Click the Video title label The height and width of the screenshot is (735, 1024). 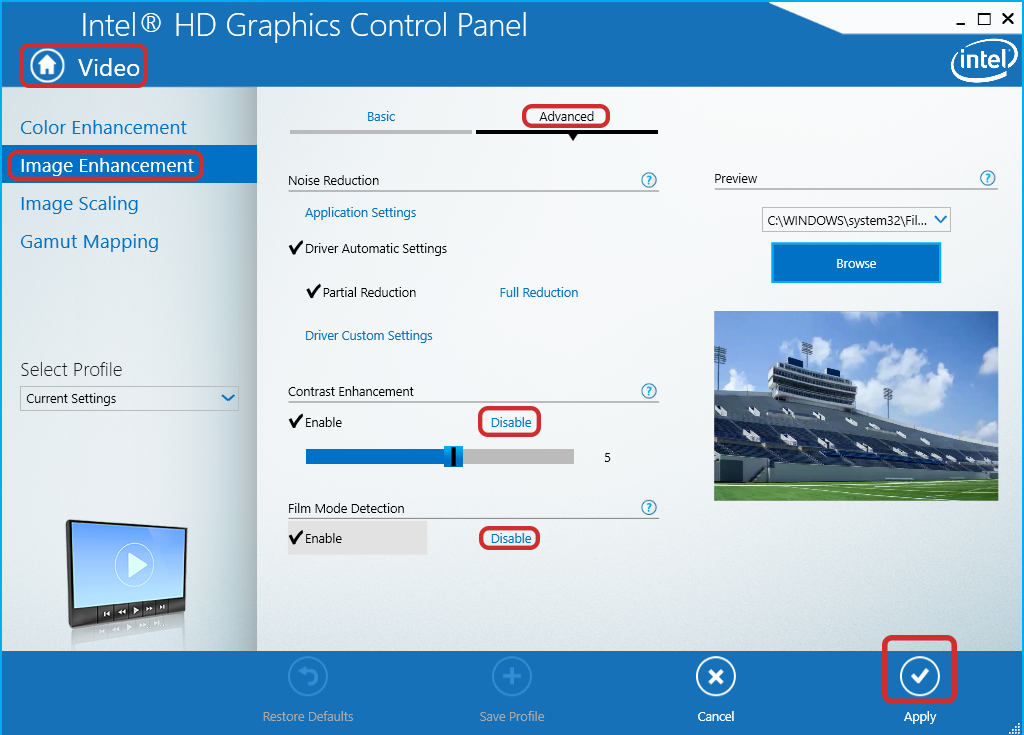tap(108, 67)
